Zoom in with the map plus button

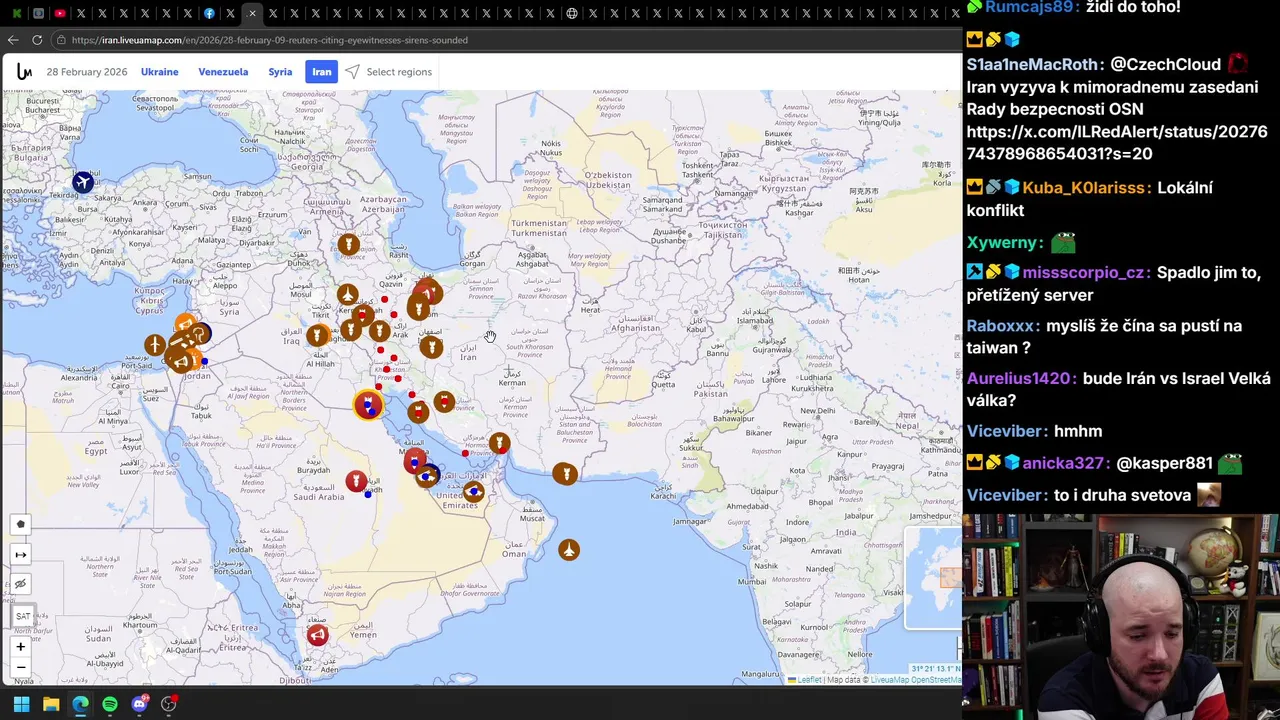click(x=20, y=647)
